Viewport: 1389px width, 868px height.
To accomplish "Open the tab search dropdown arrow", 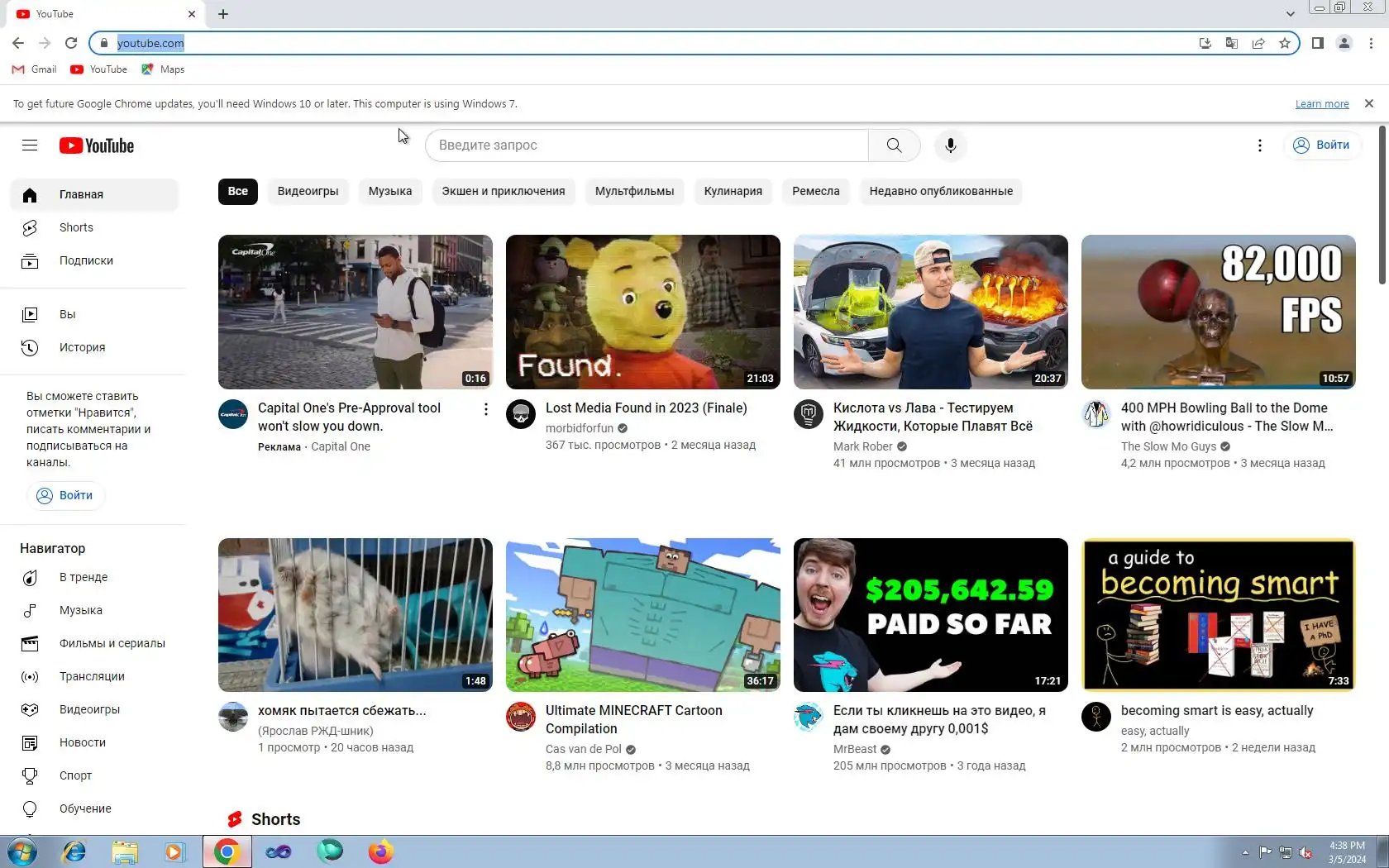I will [1290, 14].
